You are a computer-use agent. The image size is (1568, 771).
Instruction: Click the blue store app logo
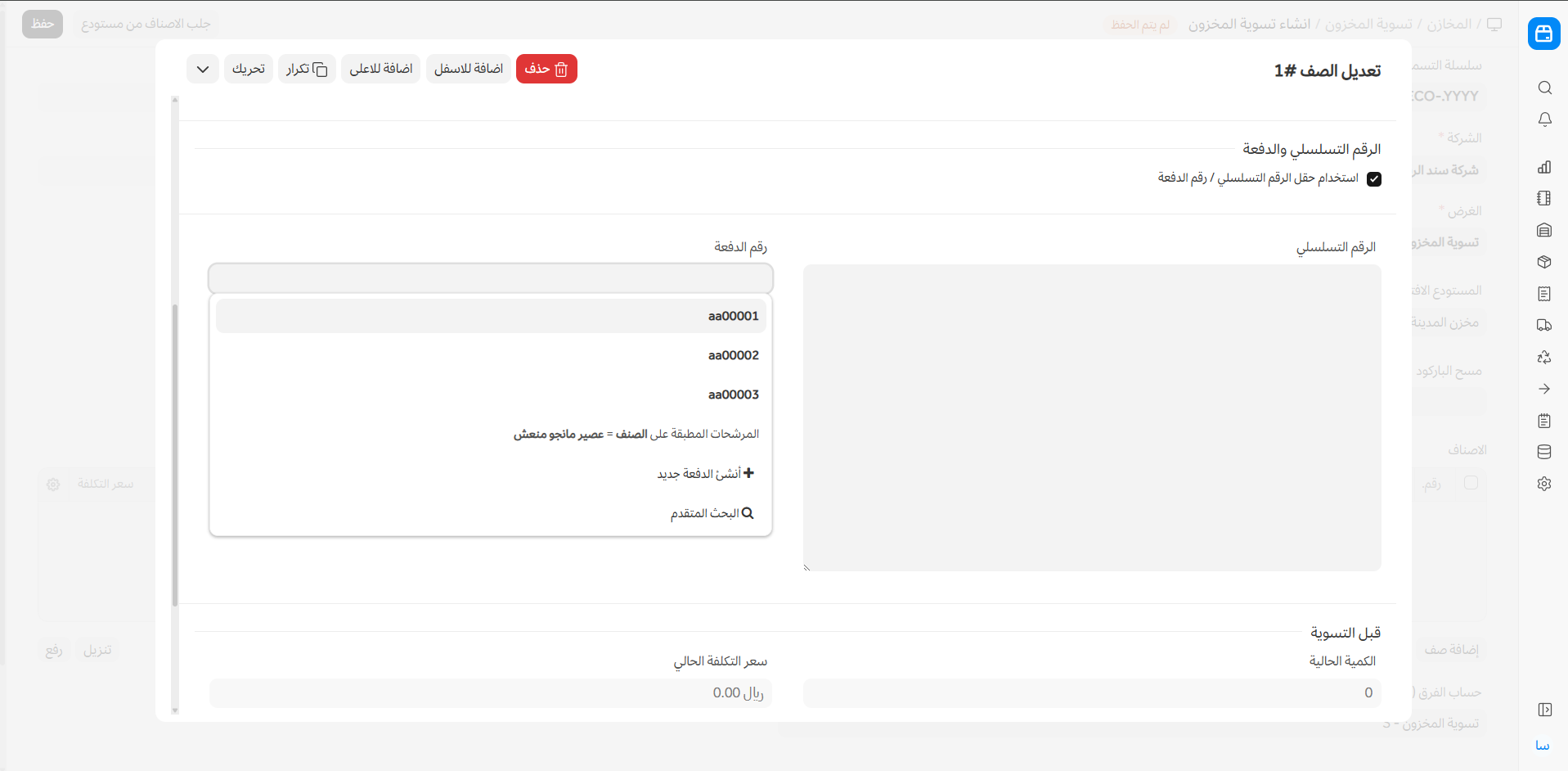(x=1543, y=34)
